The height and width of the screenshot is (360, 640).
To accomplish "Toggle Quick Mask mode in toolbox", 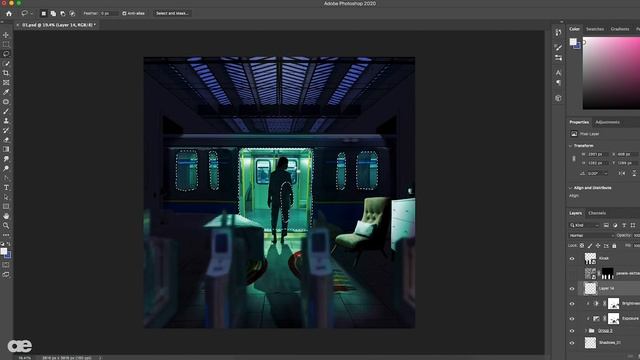I will click(6, 265).
